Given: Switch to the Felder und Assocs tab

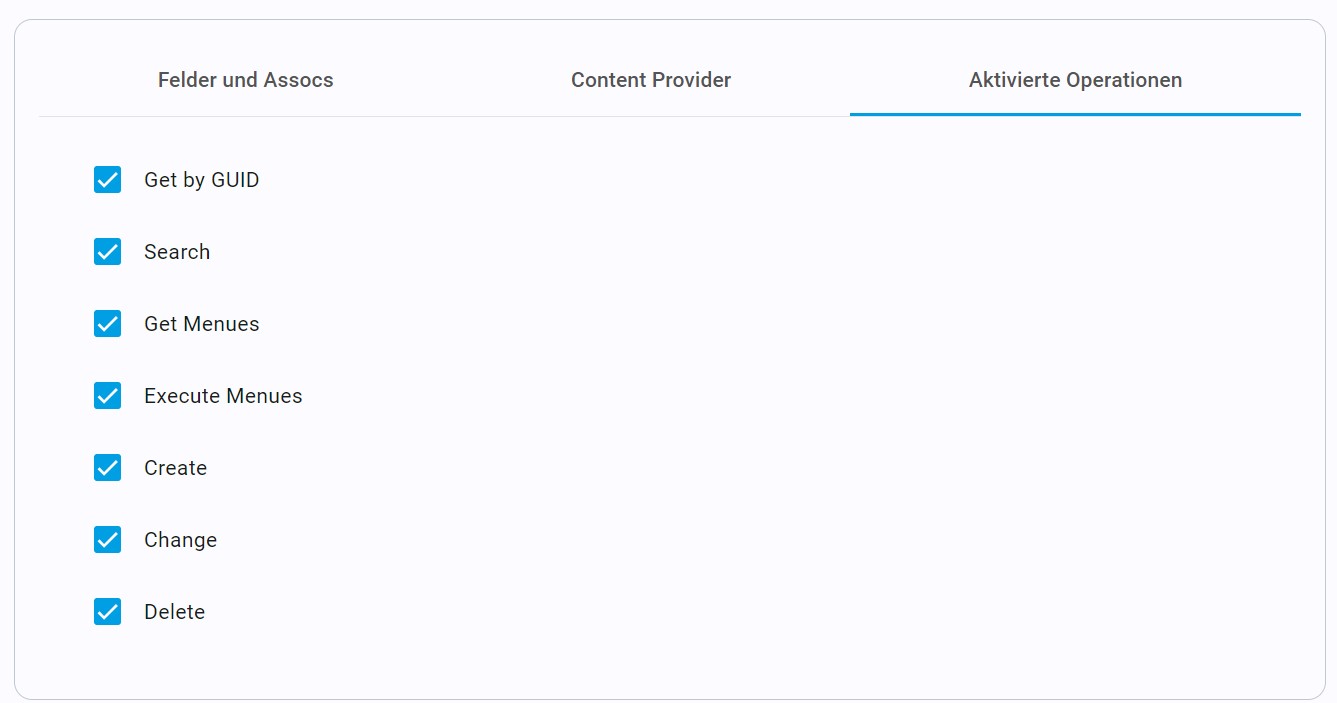Looking at the screenshot, I should (245, 80).
